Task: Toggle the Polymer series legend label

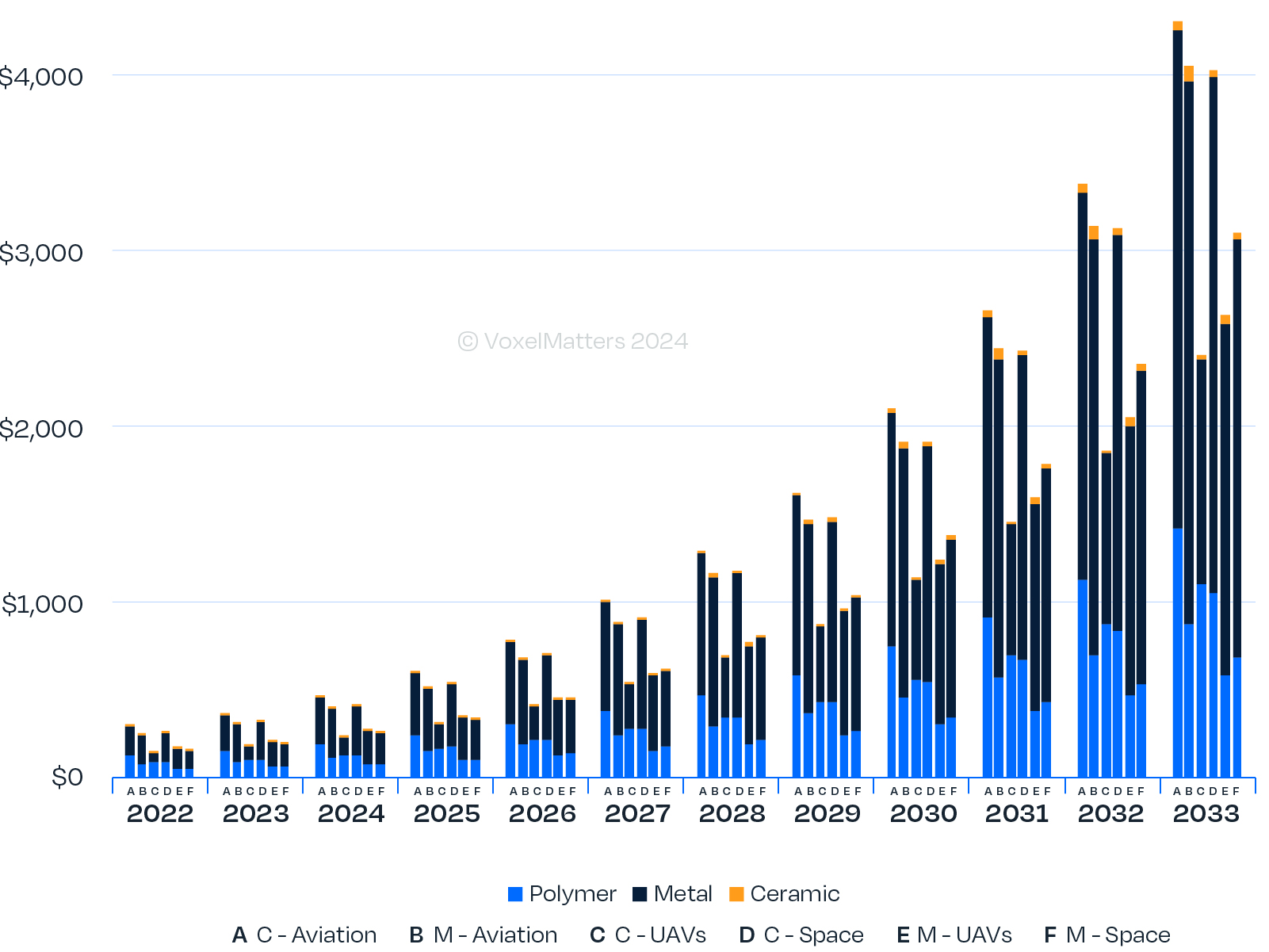Action: click(x=572, y=894)
